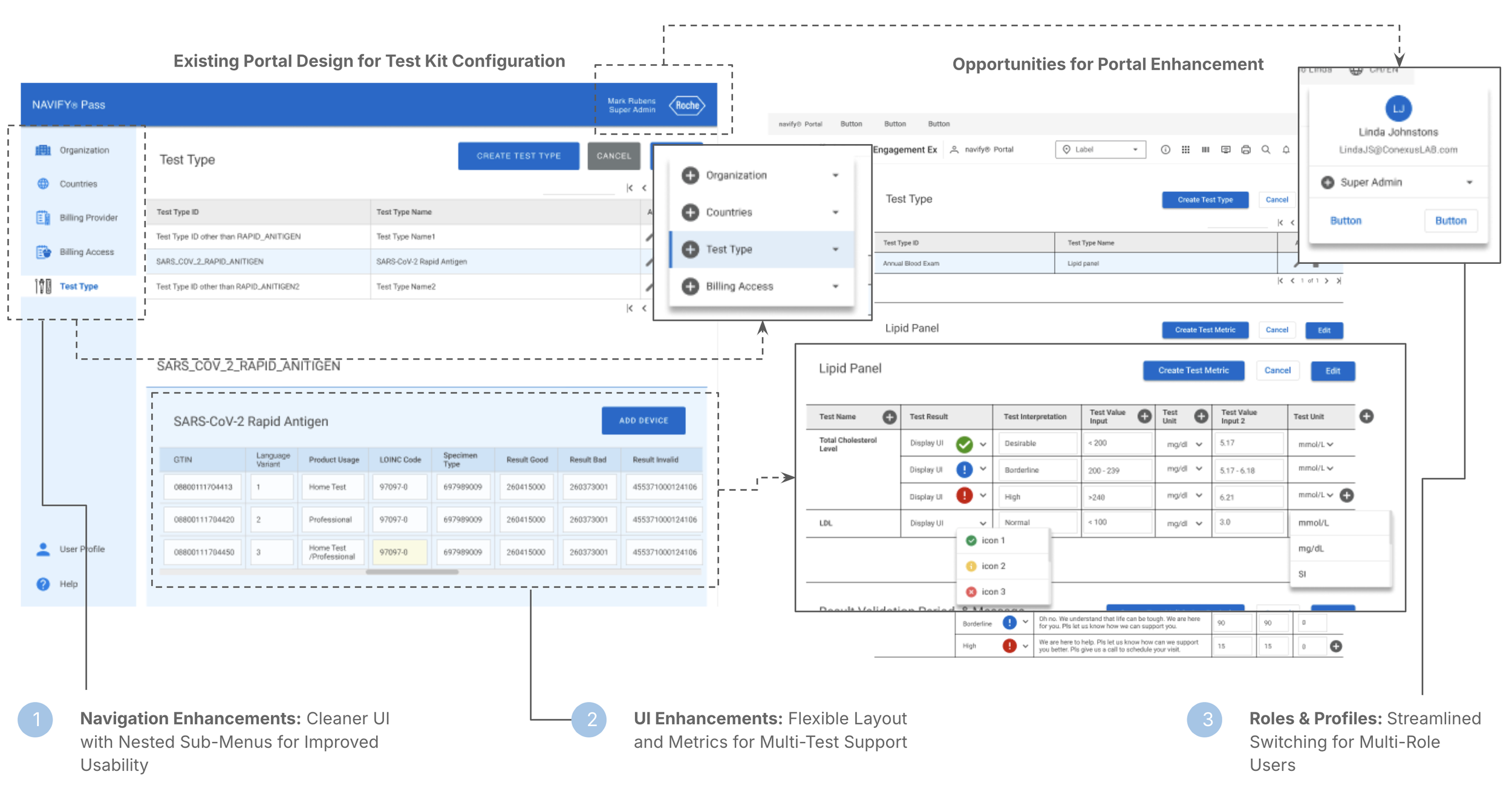Select the icon 3 red option

992,592
